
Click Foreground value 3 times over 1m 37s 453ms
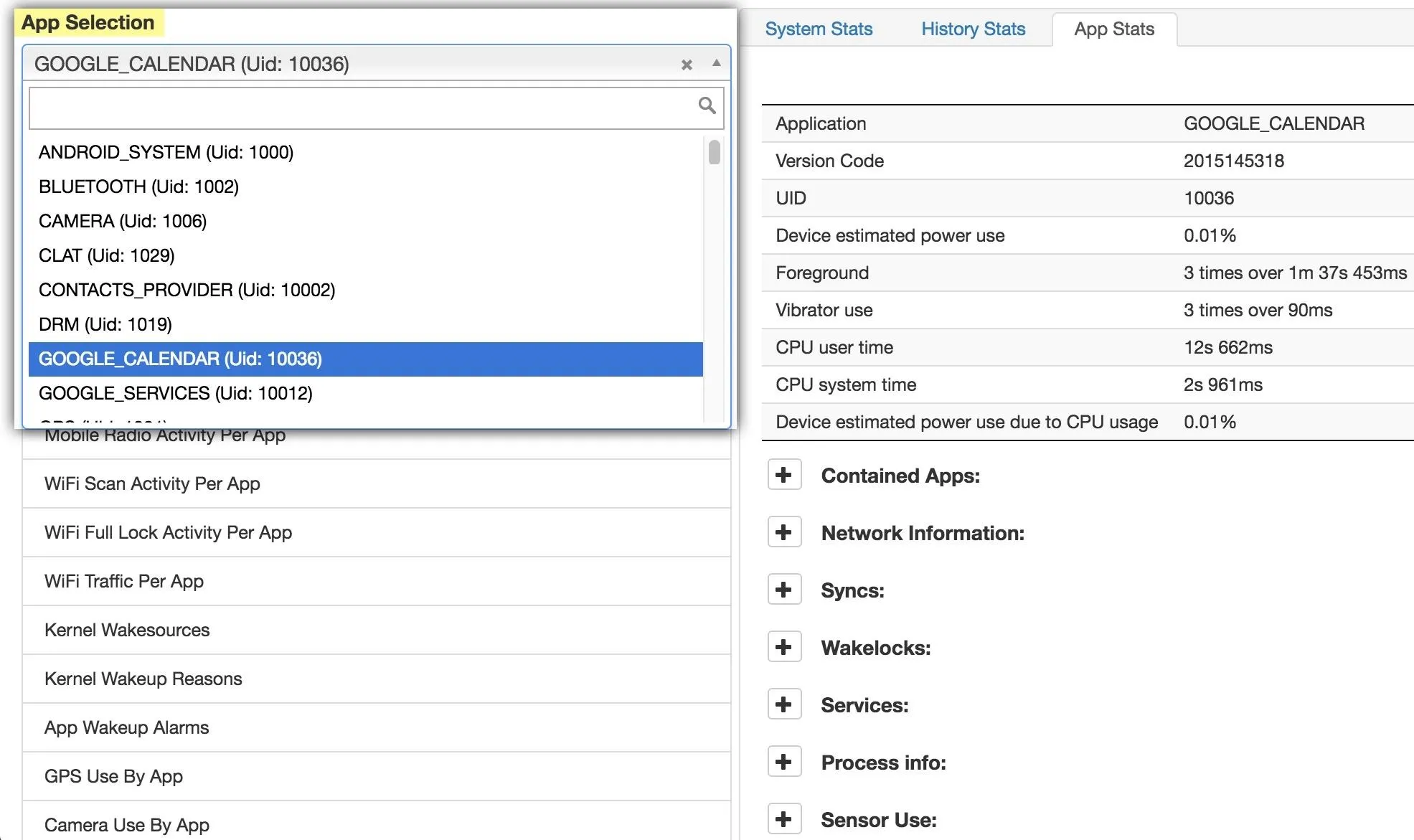[x=1295, y=273]
